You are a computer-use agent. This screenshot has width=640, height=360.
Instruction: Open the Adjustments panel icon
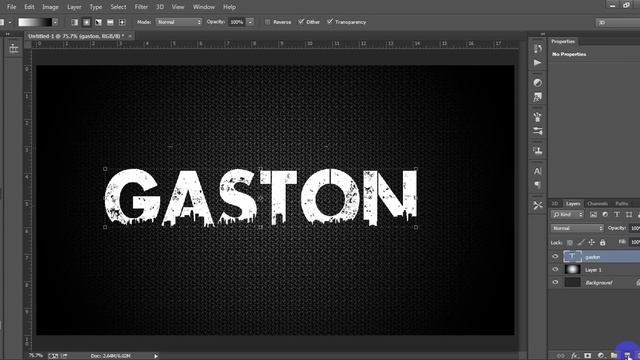point(538,83)
